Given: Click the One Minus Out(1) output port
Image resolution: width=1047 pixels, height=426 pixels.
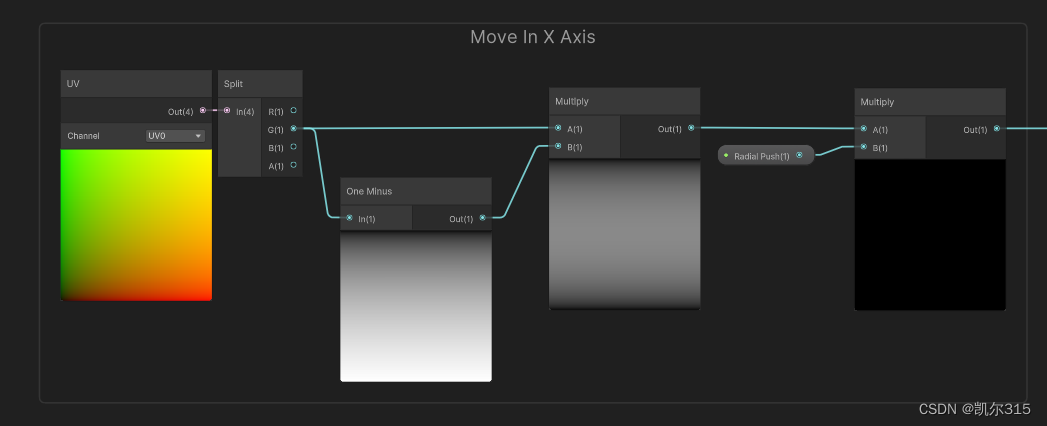Looking at the screenshot, I should pyautogui.click(x=482, y=218).
